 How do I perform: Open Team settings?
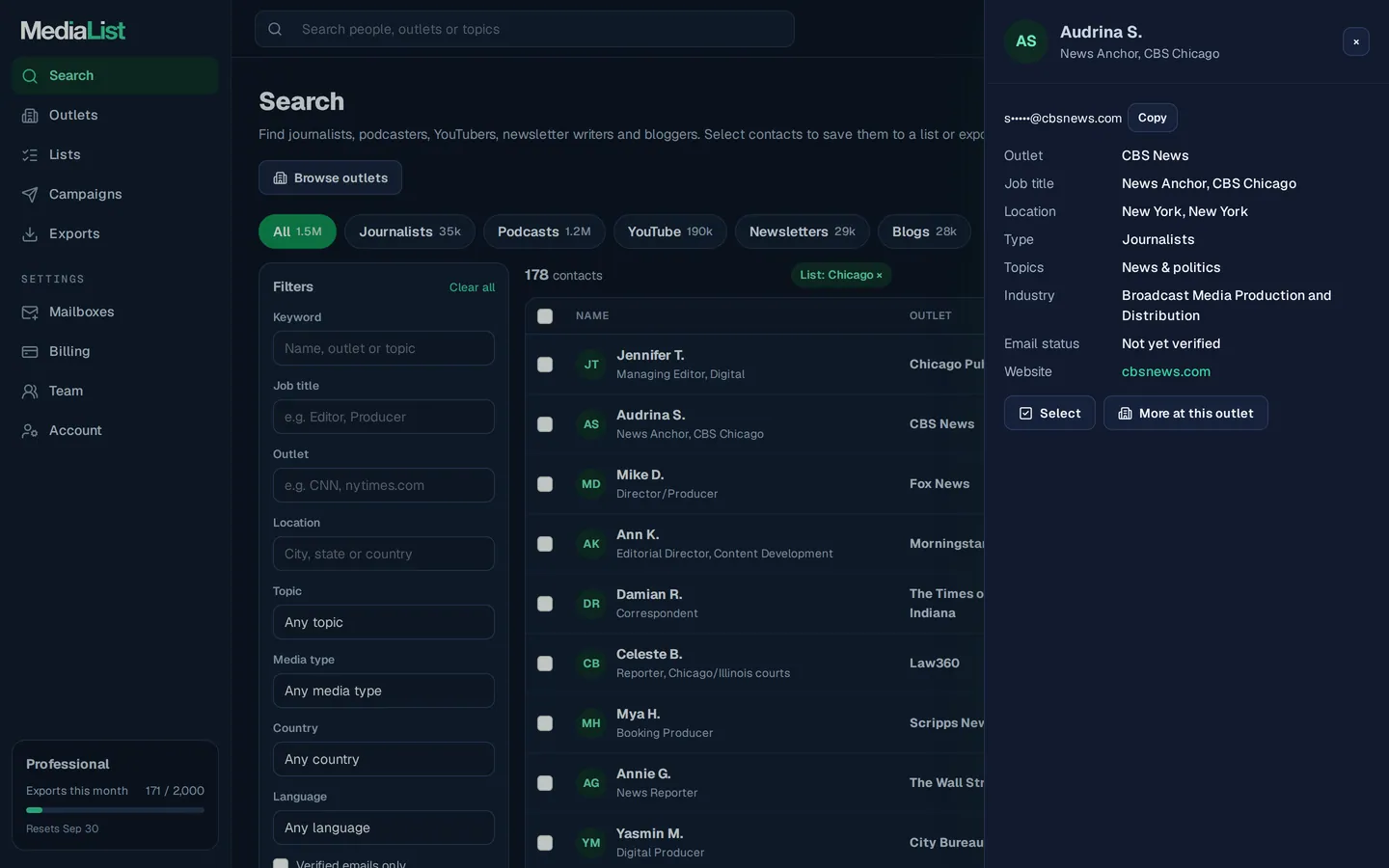point(115,391)
